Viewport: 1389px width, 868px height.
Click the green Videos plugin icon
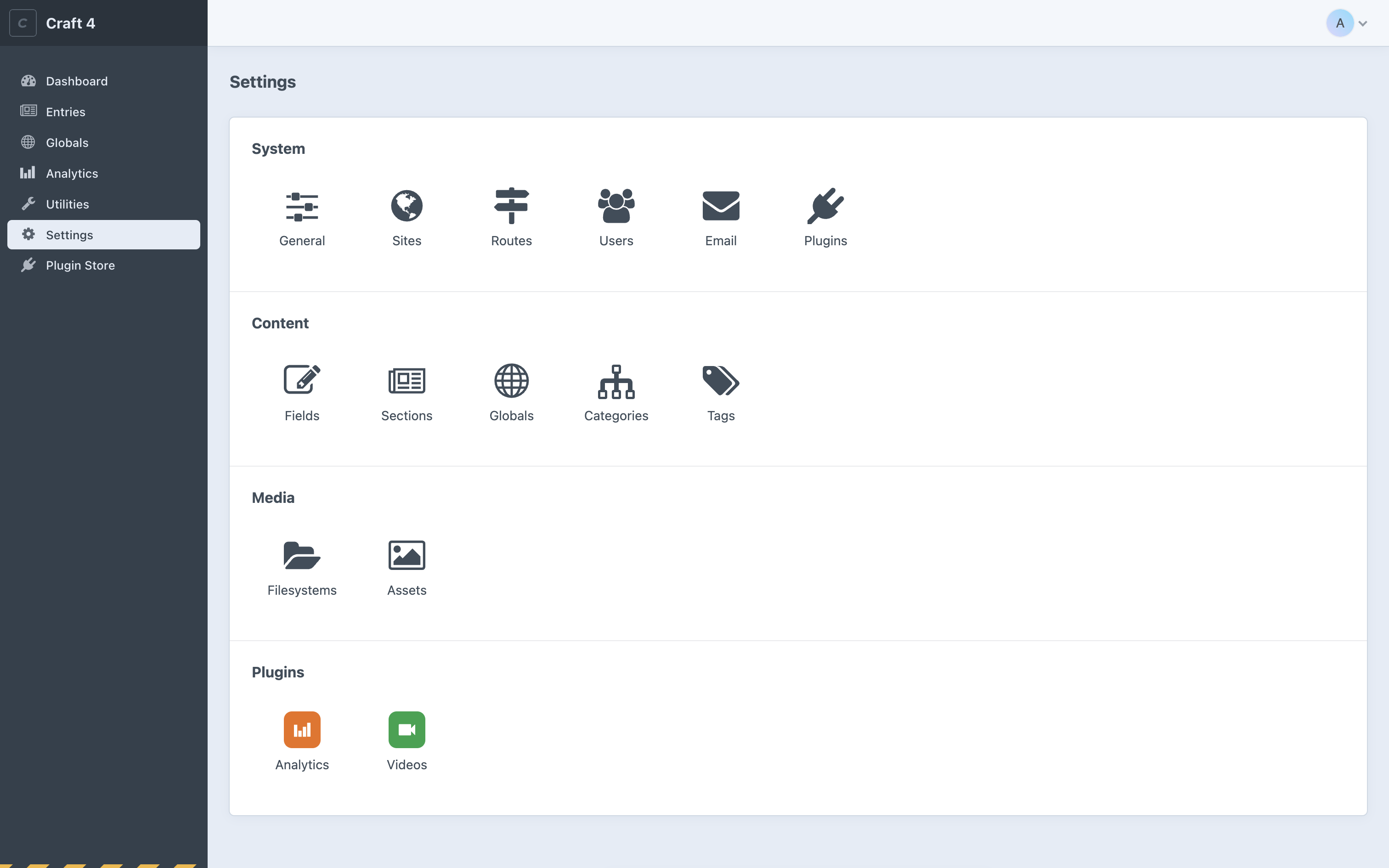(407, 729)
